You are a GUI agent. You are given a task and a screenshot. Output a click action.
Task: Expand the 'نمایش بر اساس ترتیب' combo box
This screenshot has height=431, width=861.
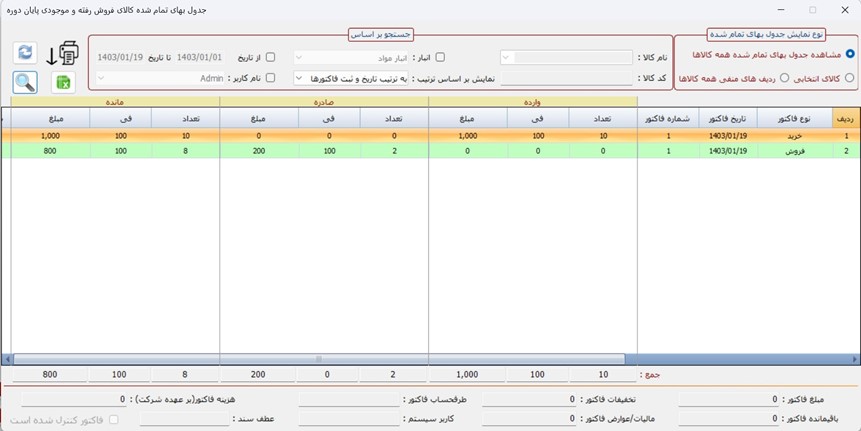pos(300,78)
